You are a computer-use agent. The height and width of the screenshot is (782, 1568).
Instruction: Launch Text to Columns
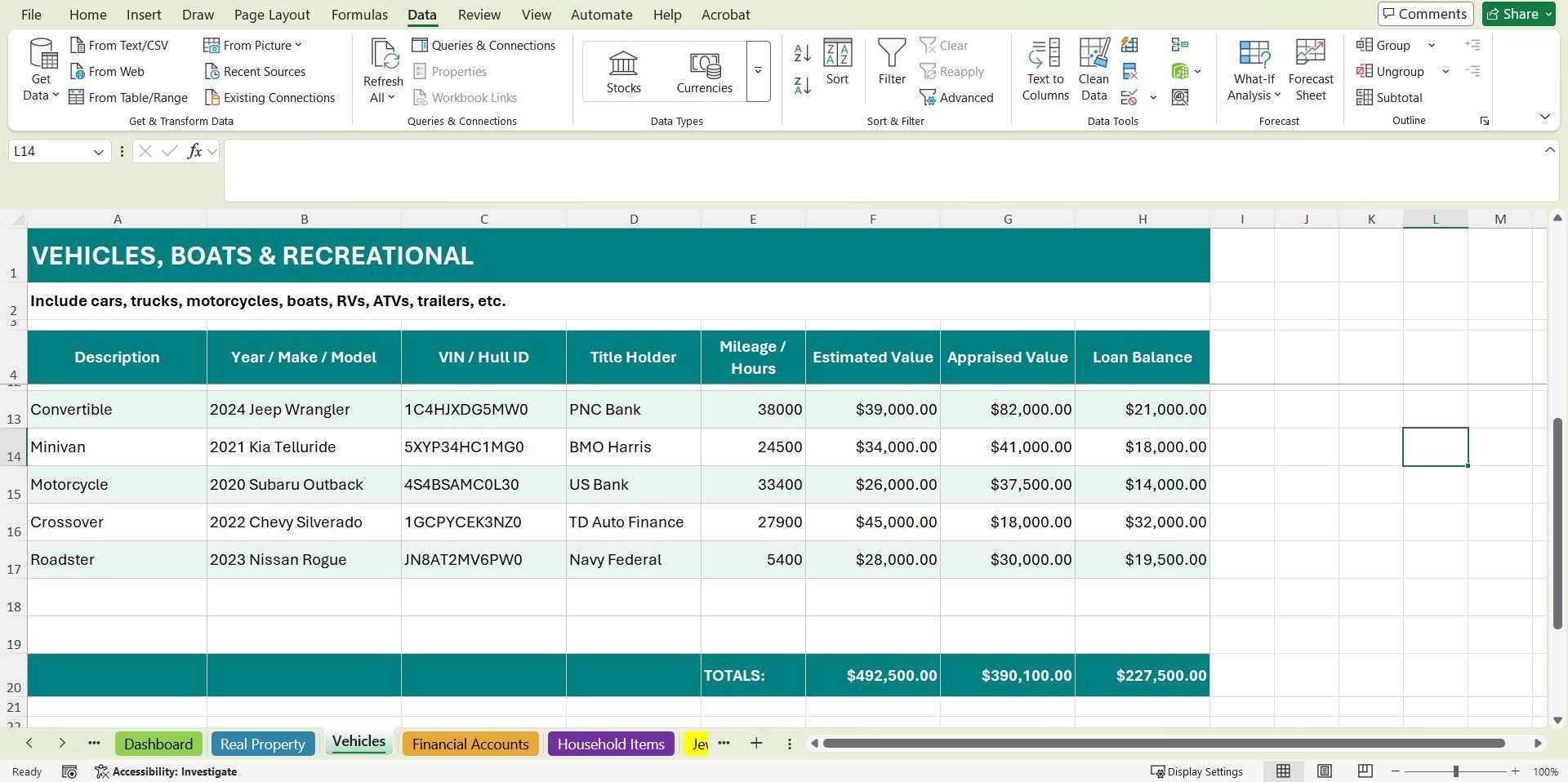click(x=1045, y=70)
